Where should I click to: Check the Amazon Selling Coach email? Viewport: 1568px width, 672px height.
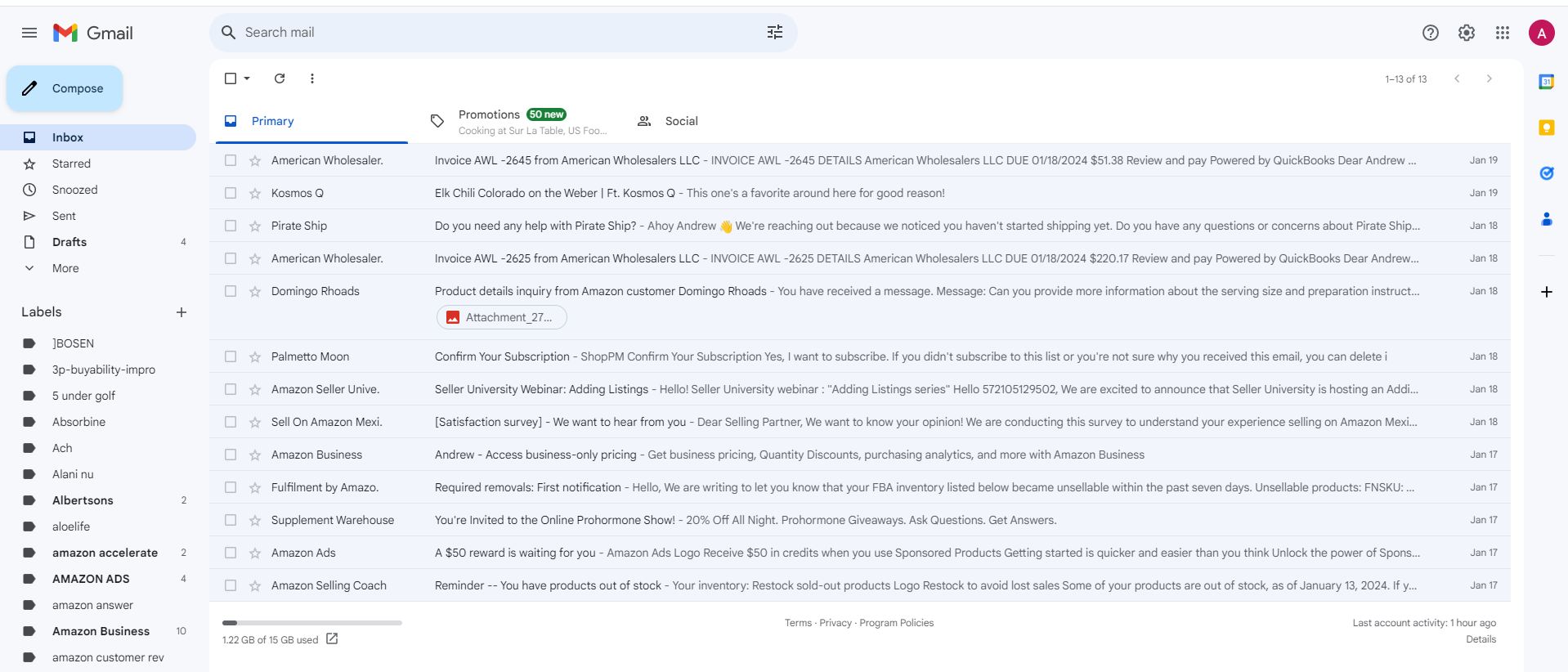point(231,585)
